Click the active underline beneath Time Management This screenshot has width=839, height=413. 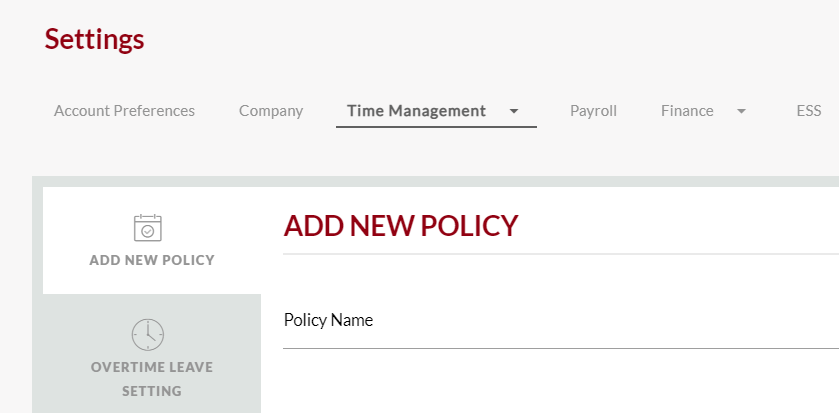click(436, 127)
